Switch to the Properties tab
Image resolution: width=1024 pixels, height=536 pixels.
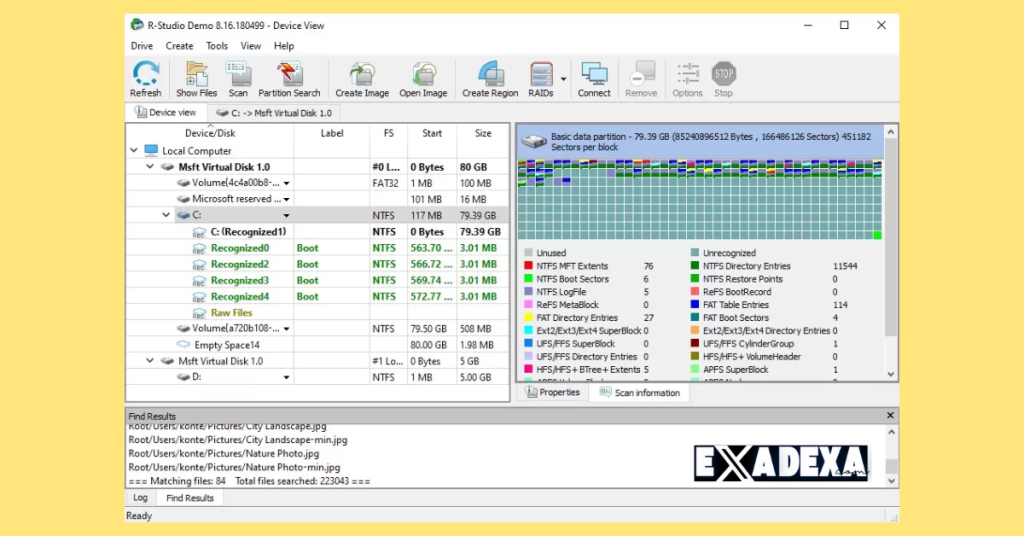pyautogui.click(x=552, y=392)
